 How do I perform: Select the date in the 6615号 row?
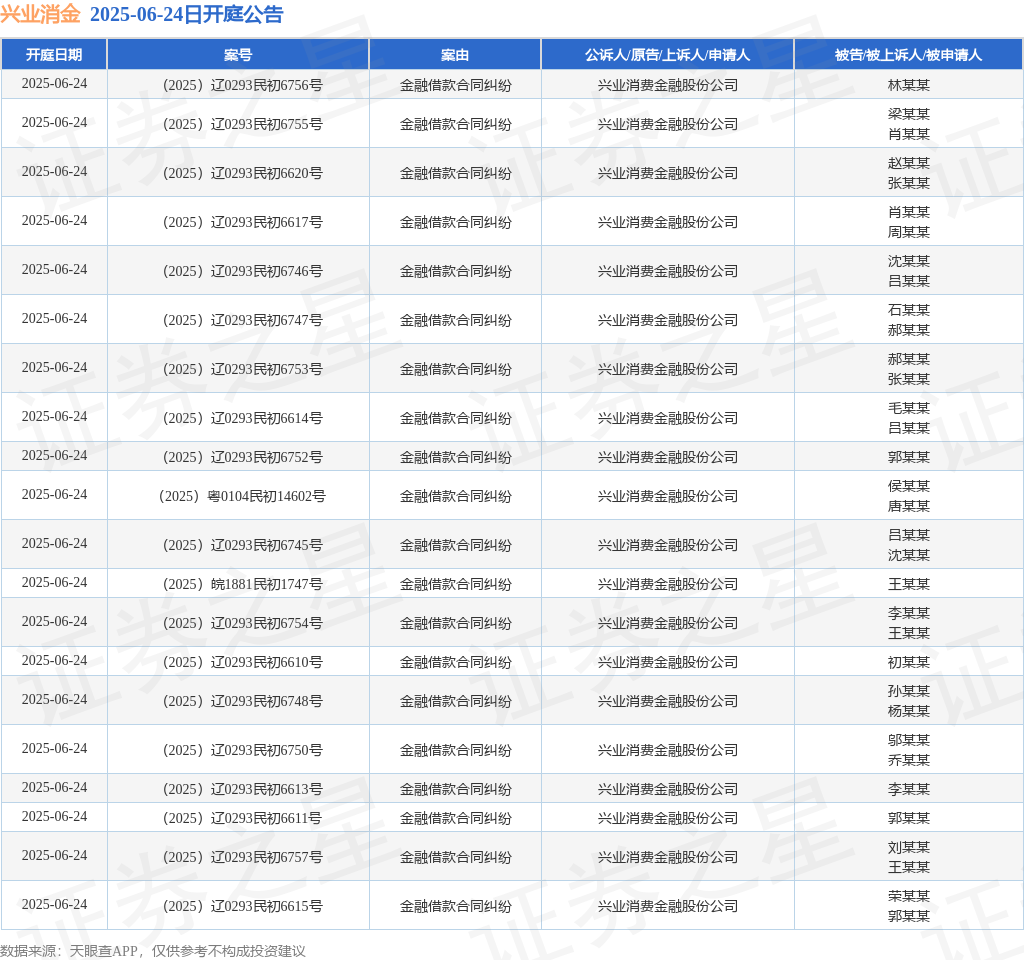pyautogui.click(x=54, y=904)
